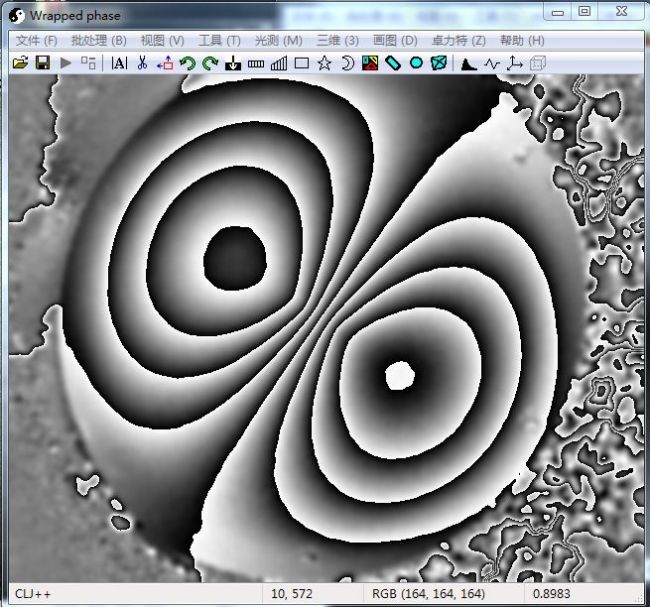
Task: Open the 帮助 (H) menu
Action: coord(522,41)
